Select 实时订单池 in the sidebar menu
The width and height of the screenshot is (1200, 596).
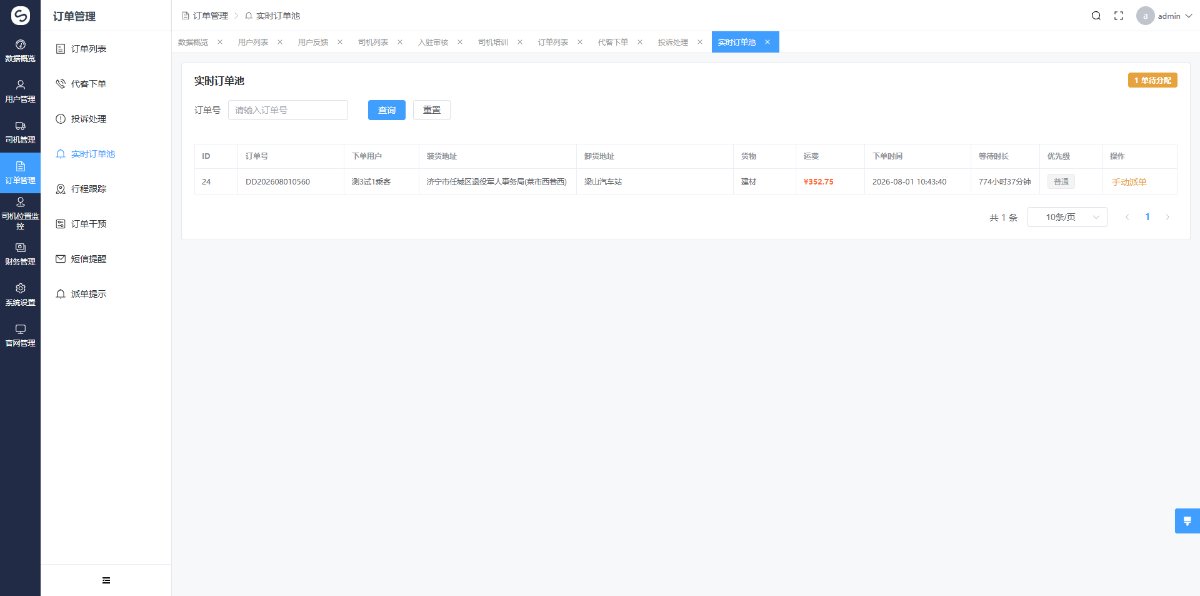click(106, 154)
